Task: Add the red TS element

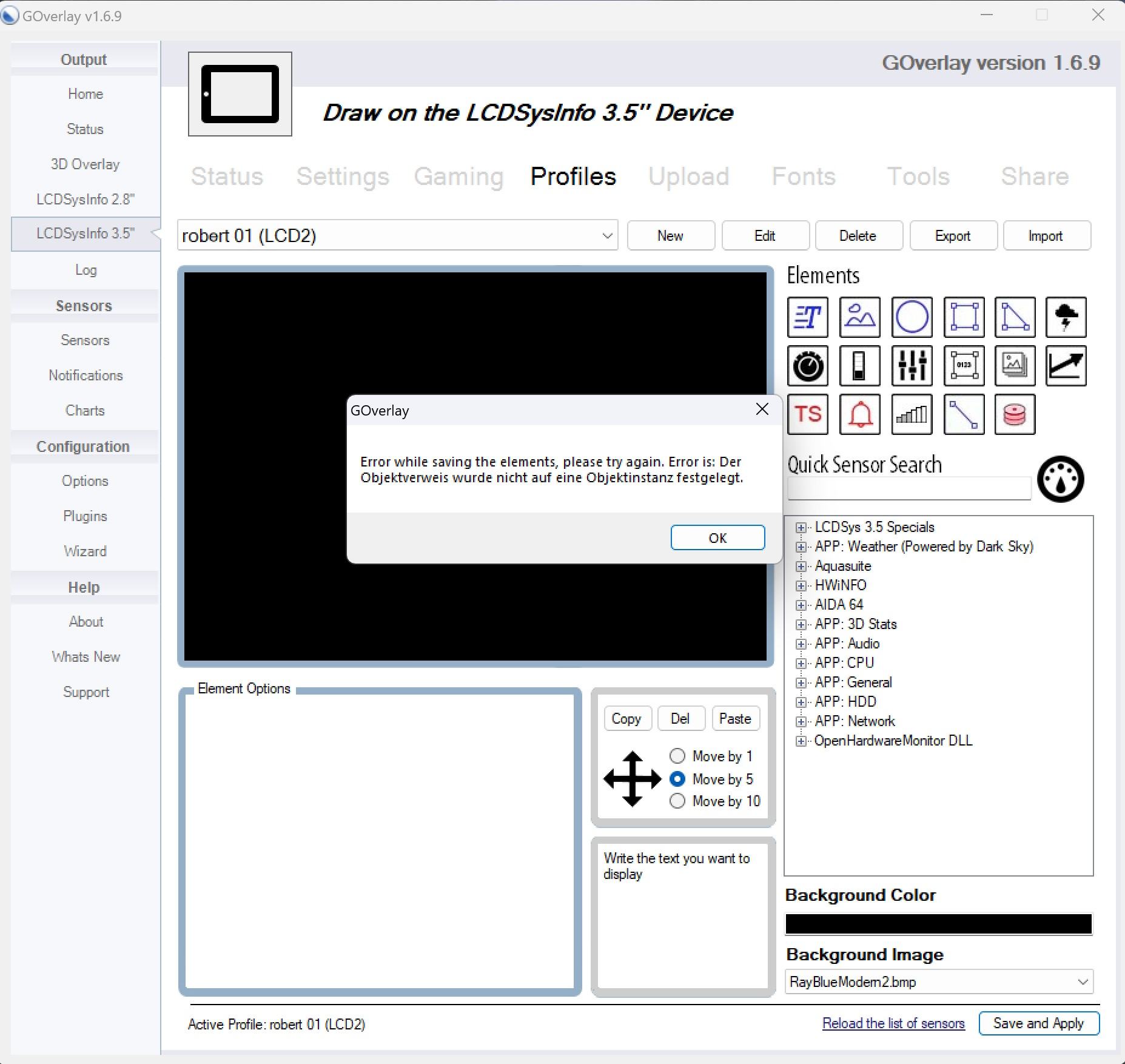Action: coord(808,414)
